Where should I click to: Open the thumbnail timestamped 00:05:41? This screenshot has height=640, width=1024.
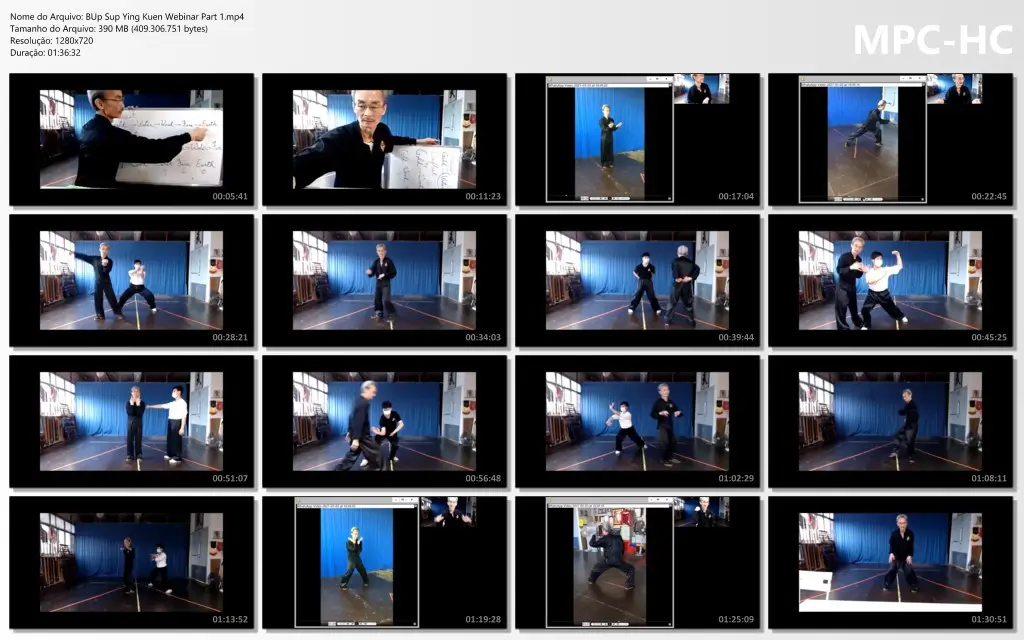[131, 139]
